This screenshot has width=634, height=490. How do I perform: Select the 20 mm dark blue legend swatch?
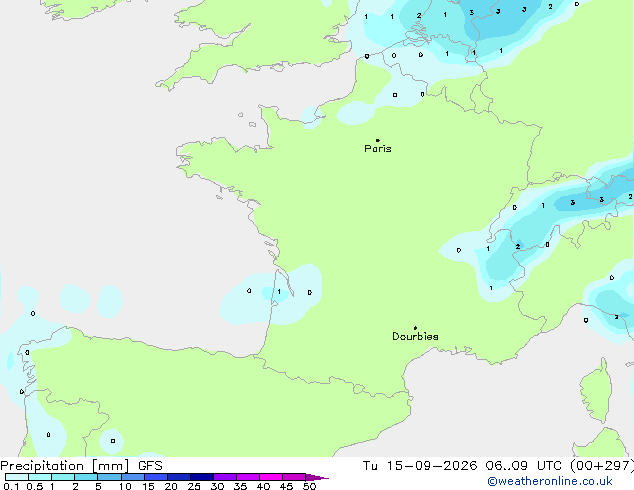click(179, 477)
